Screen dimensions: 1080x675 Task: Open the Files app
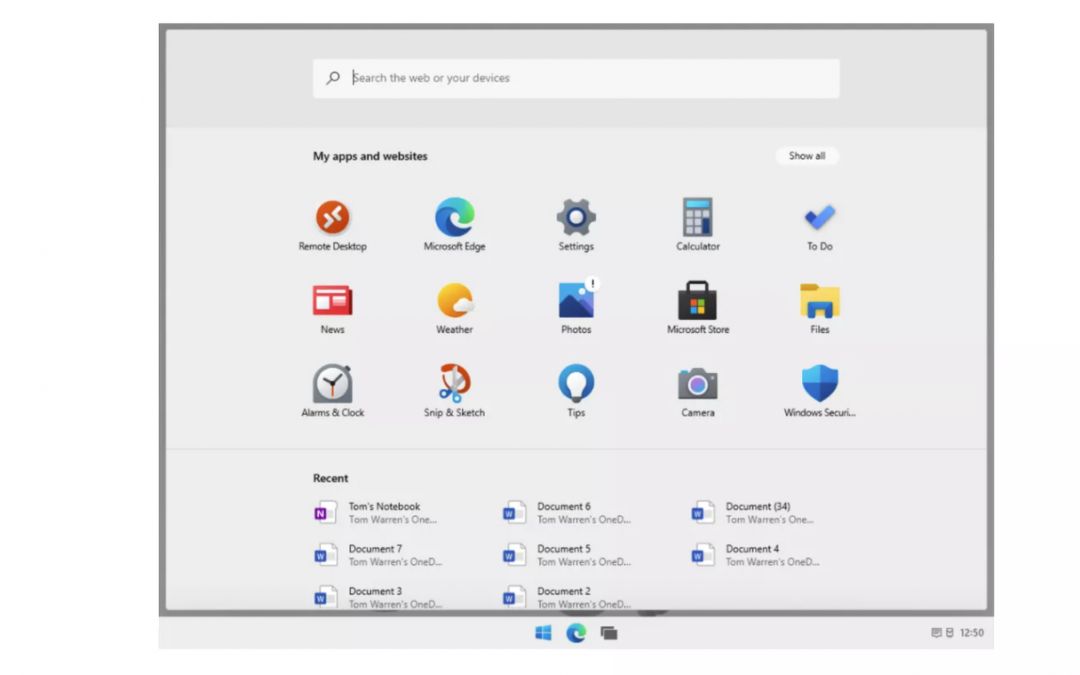point(819,301)
